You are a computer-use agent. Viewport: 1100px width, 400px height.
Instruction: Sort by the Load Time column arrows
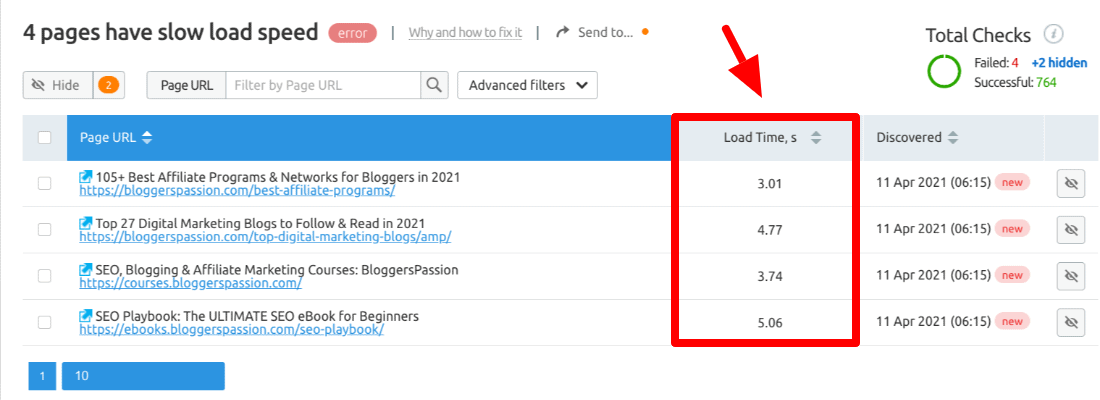click(x=815, y=138)
